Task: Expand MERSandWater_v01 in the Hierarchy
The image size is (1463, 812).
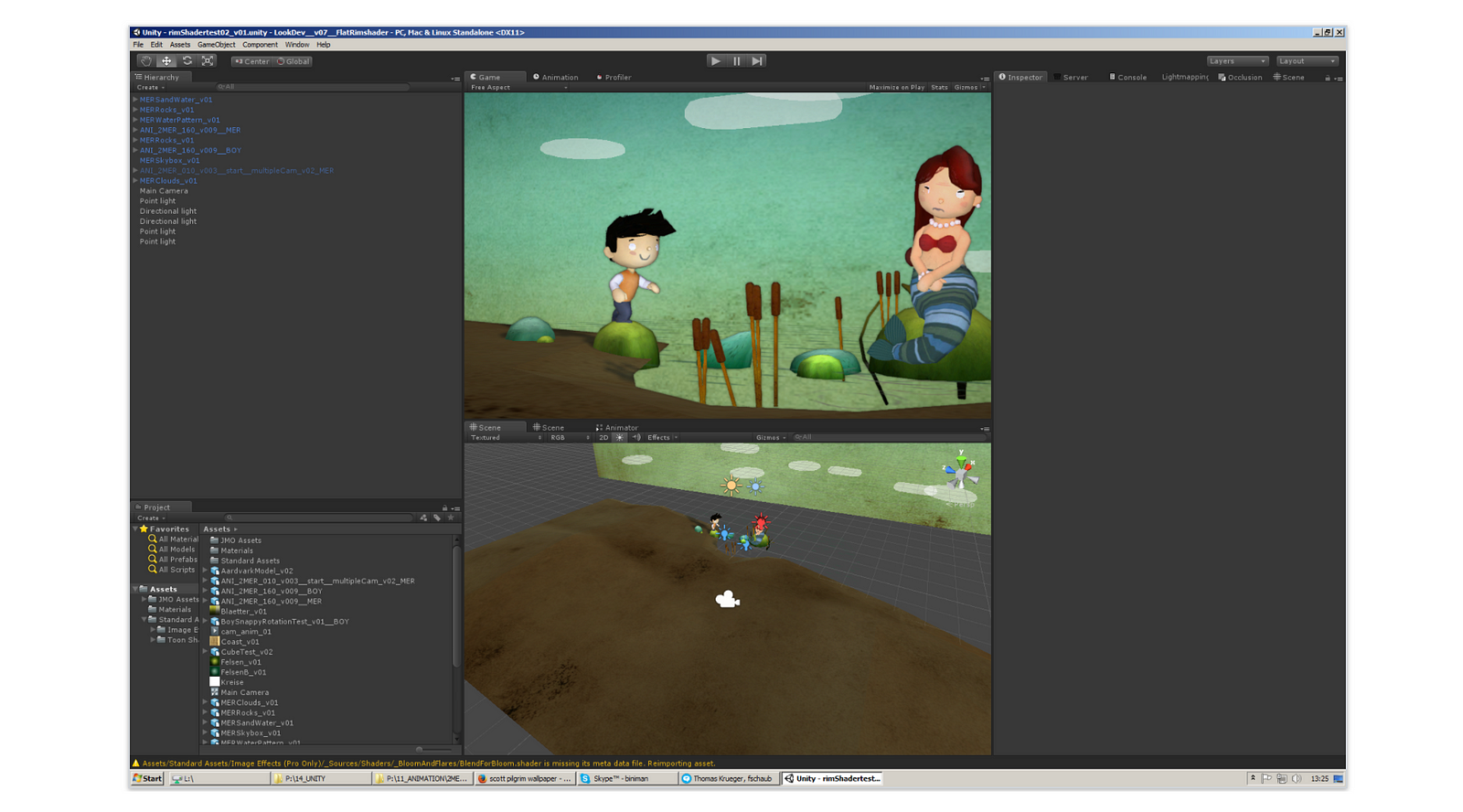Action: pyautogui.click(x=135, y=100)
